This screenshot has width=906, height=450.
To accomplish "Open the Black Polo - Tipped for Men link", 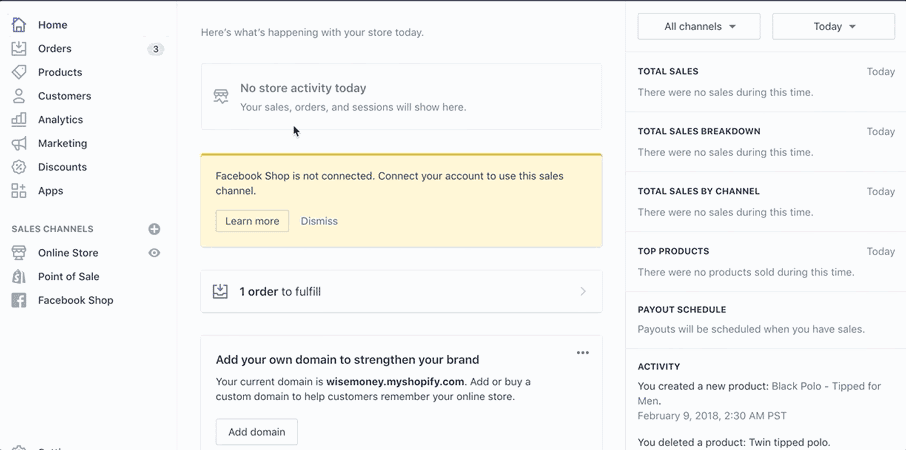I will click(759, 393).
